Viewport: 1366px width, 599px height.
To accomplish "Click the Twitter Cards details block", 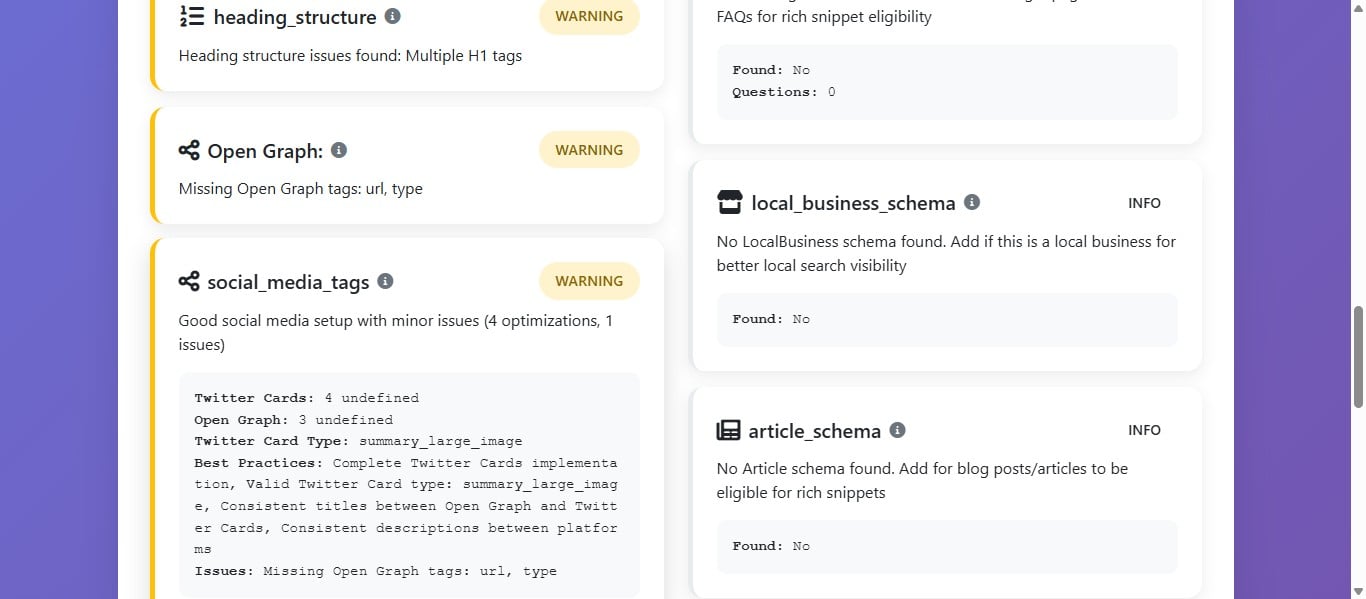I will [x=408, y=484].
